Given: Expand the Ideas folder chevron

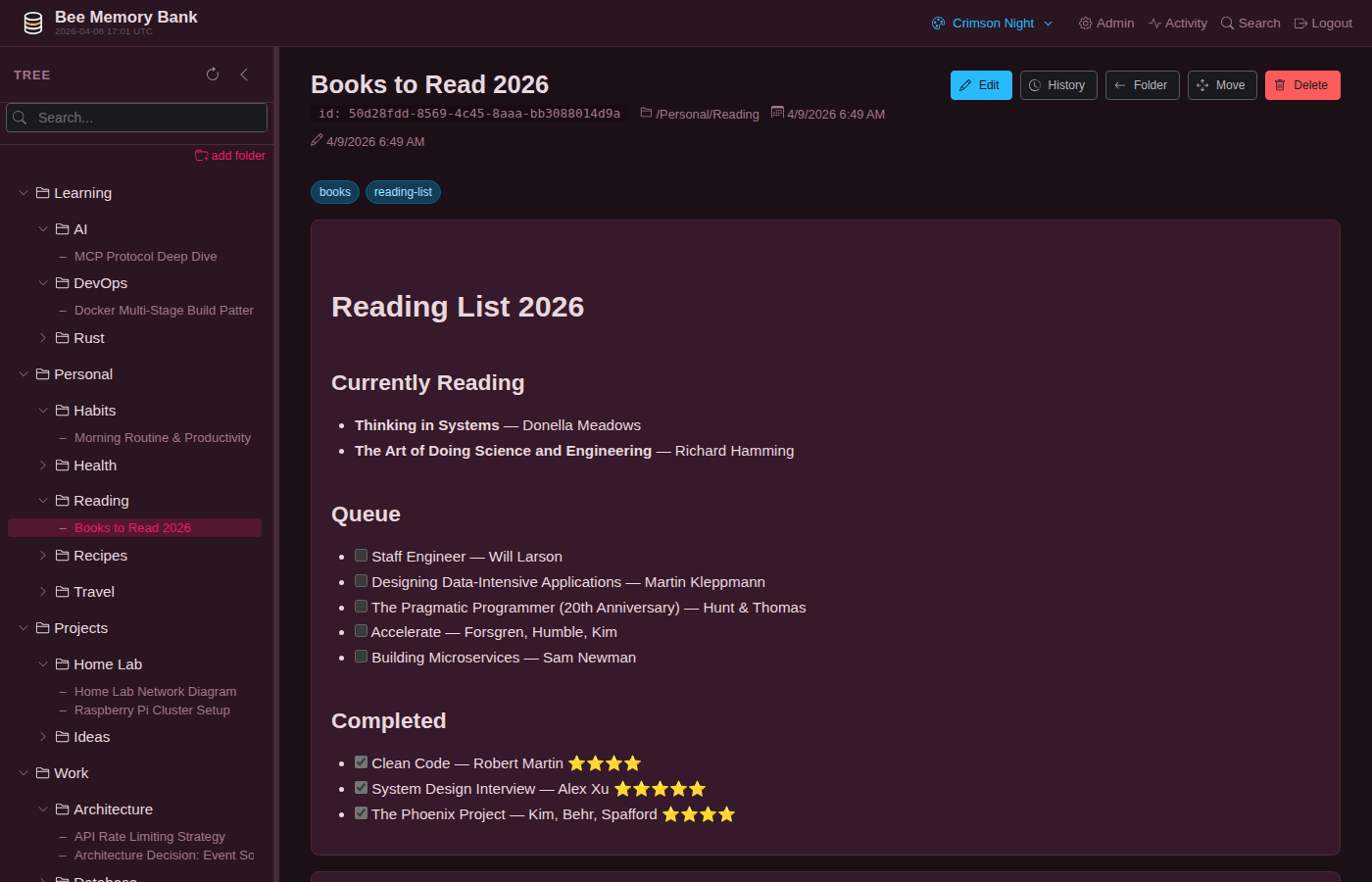Looking at the screenshot, I should (x=43, y=737).
